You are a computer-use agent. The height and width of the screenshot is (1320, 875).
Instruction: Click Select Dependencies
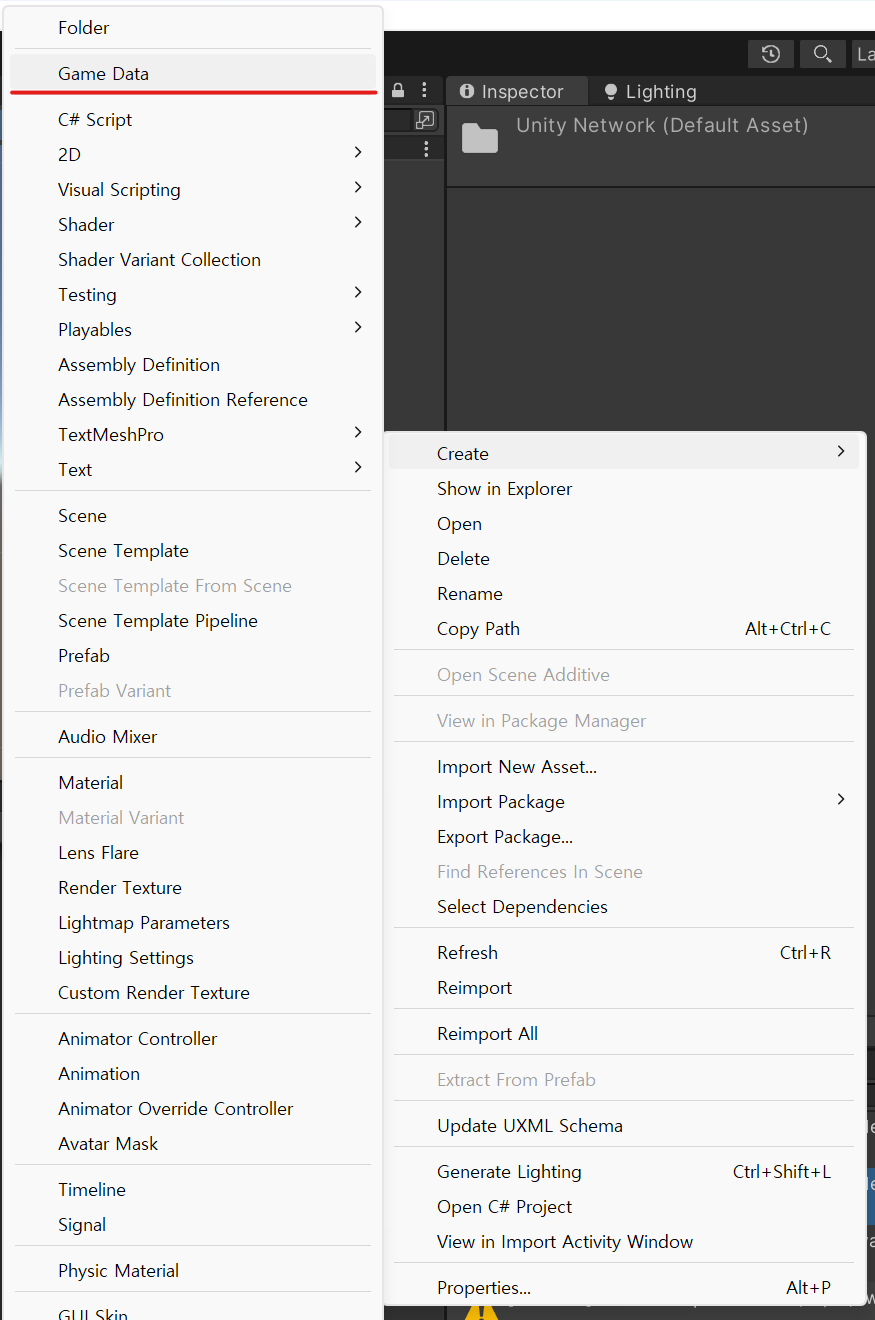(x=623, y=907)
